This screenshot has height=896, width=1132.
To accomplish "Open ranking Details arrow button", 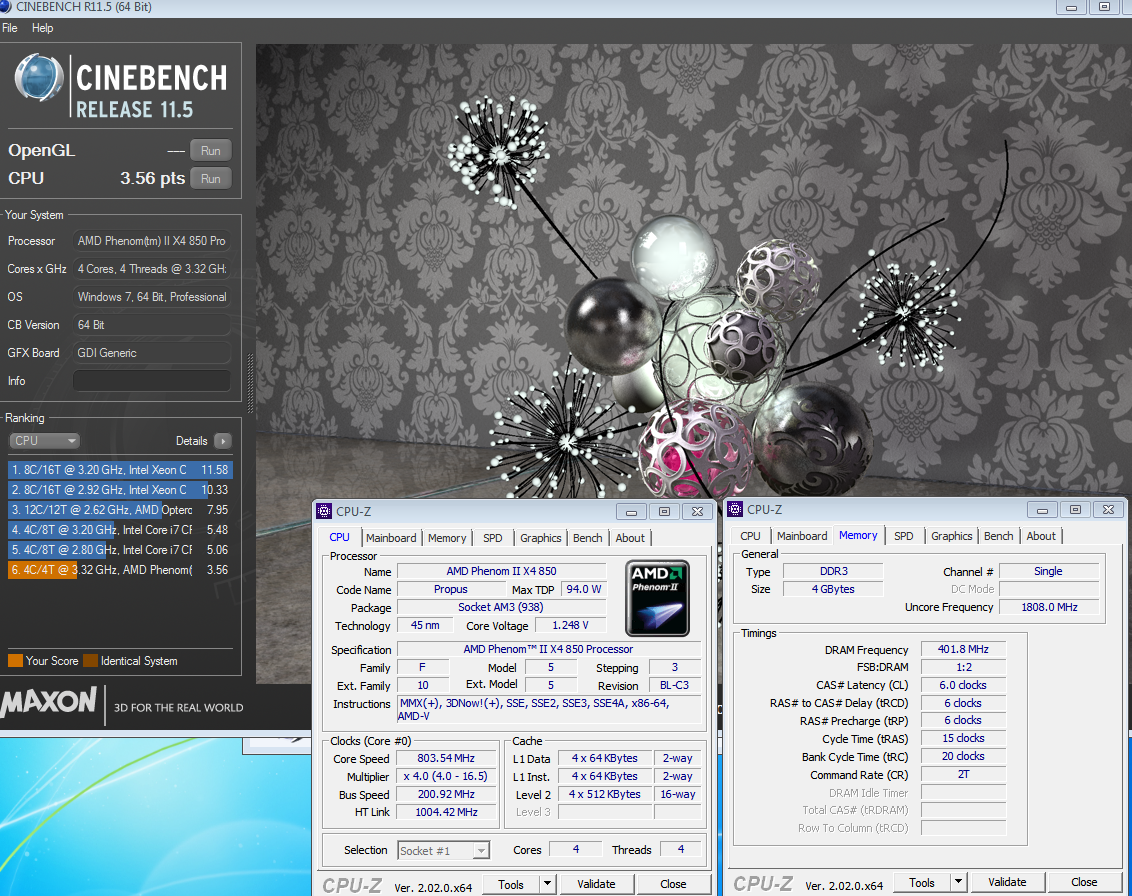I will 223,441.
